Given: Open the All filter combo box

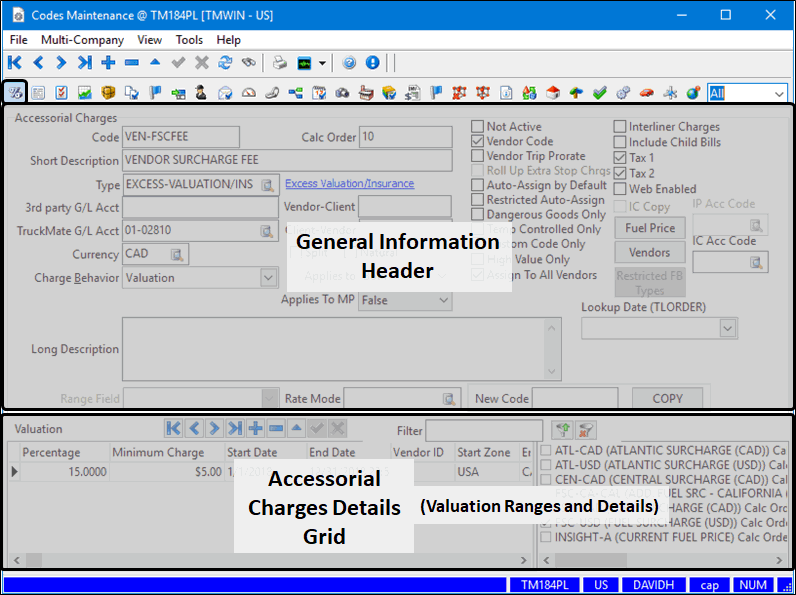Looking at the screenshot, I should pyautogui.click(x=778, y=93).
